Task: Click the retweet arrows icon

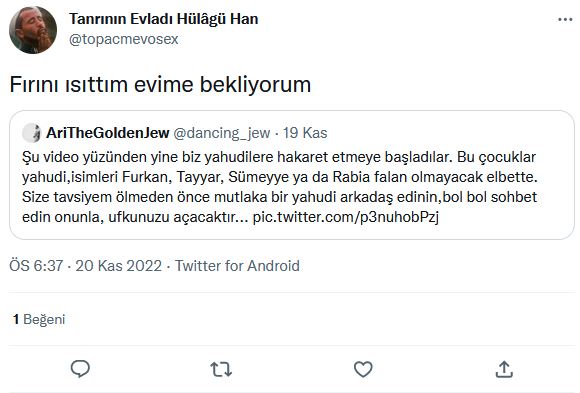Action: (221, 369)
